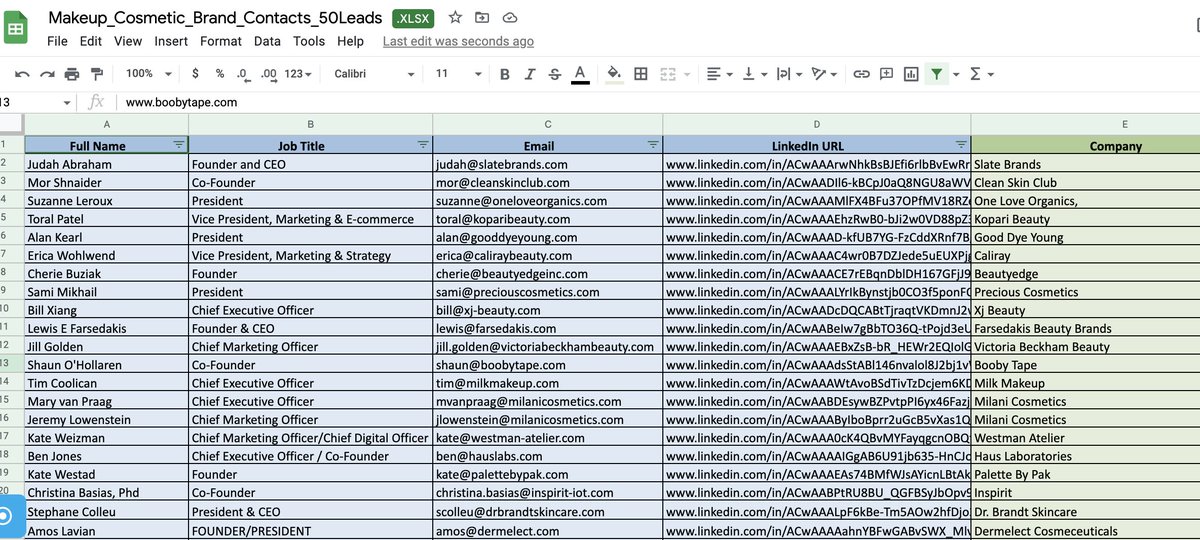This screenshot has width=1200, height=540.
Task: Select the cell 'judah@slatebrands.com'
Action: 547,164
